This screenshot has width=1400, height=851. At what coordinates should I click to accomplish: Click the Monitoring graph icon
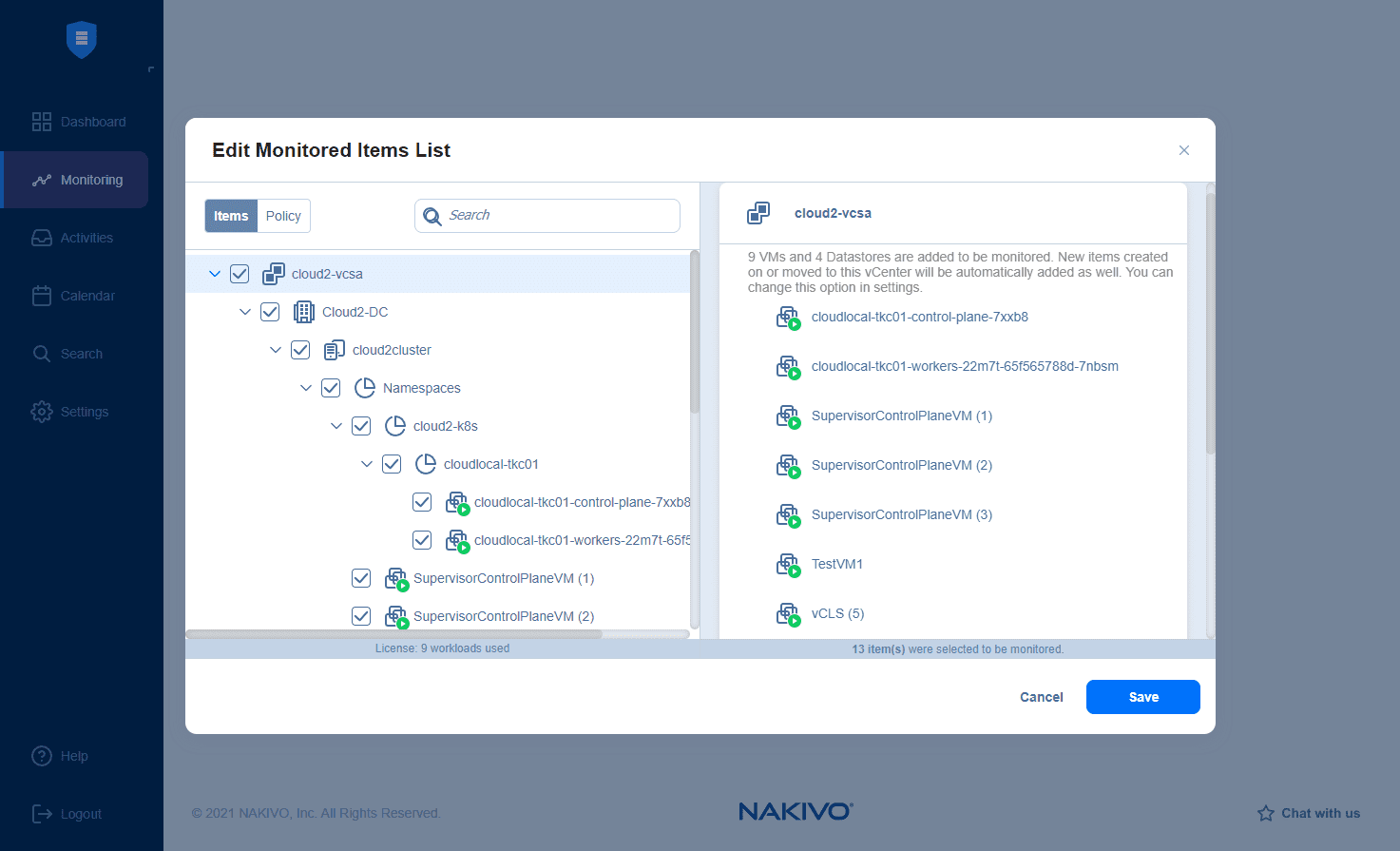click(42, 180)
